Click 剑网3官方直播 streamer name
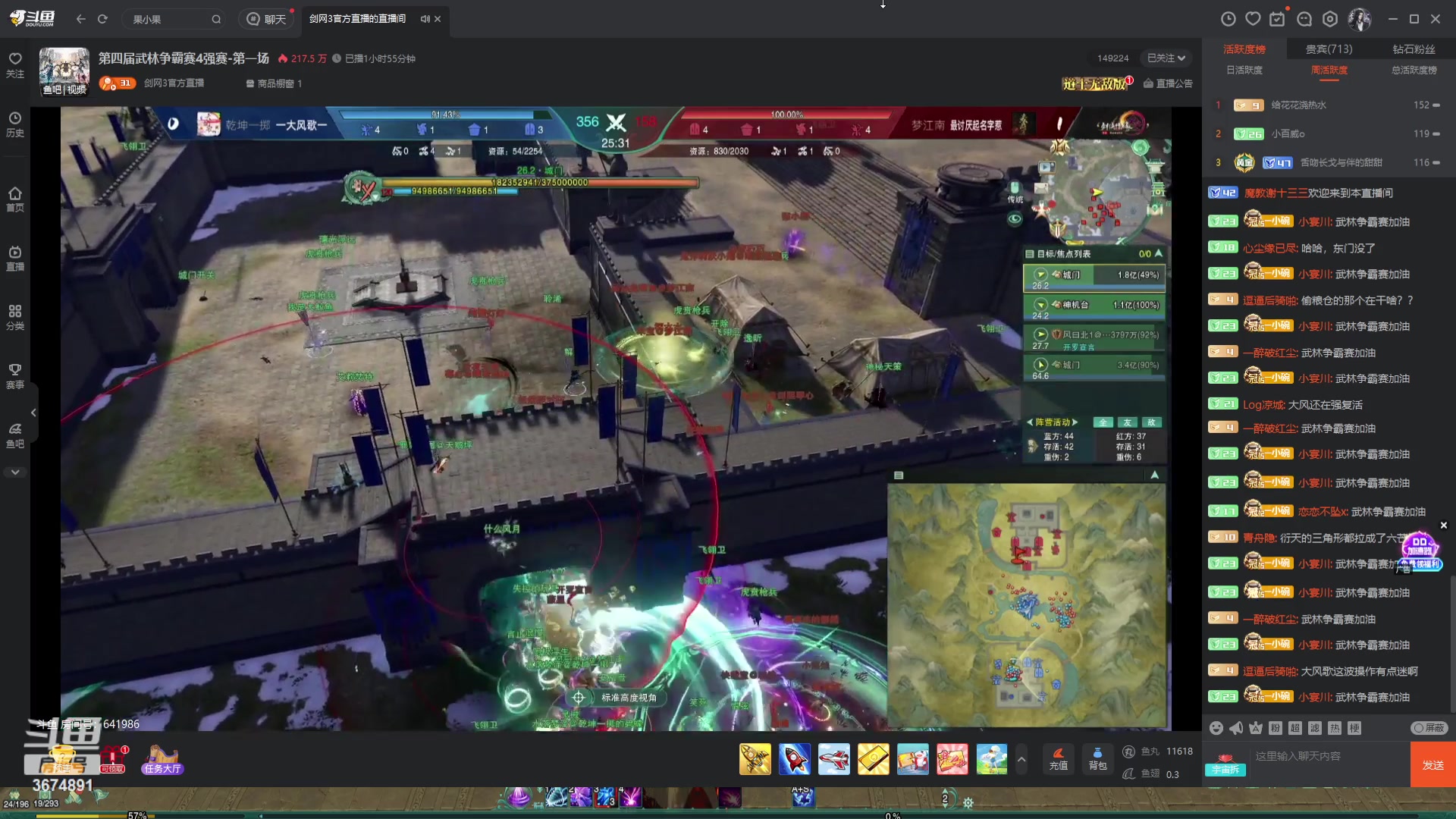The image size is (1456, 819). (174, 83)
